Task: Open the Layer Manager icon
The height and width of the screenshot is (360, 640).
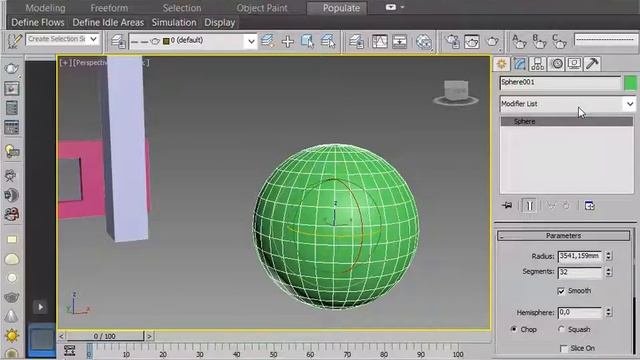Action: click(118, 41)
